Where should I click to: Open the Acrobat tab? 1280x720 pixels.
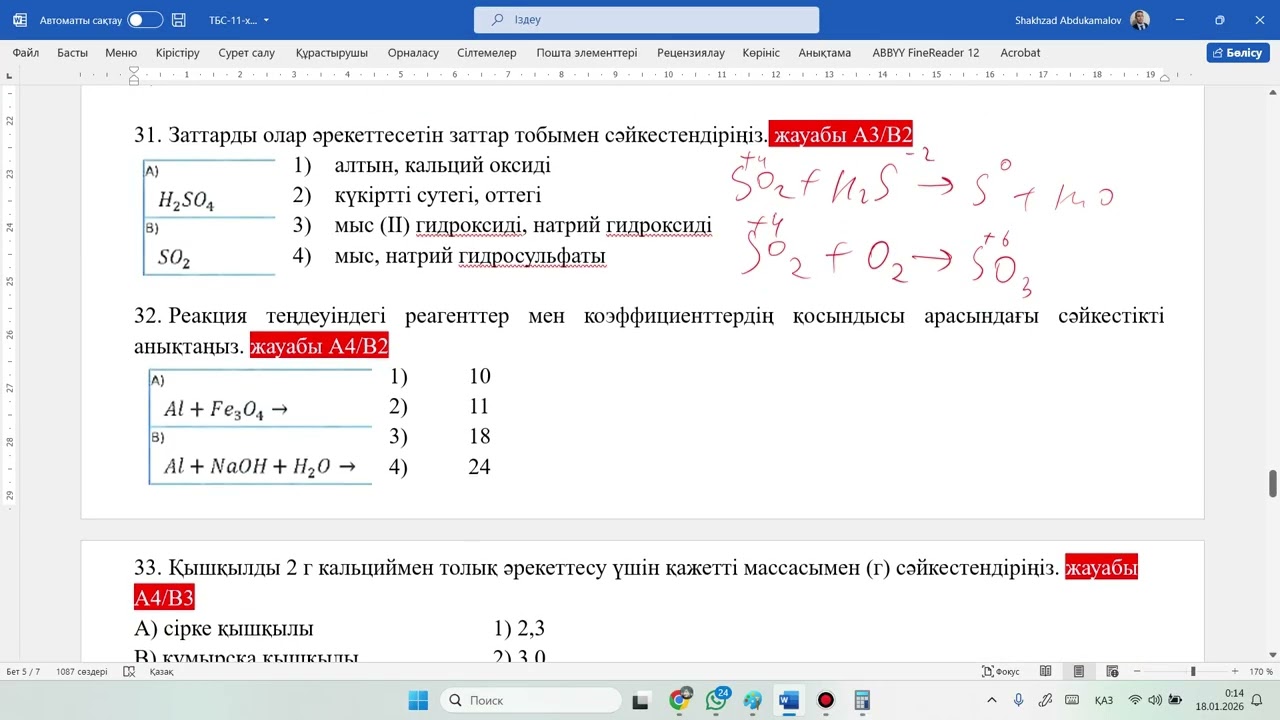tap(1021, 53)
